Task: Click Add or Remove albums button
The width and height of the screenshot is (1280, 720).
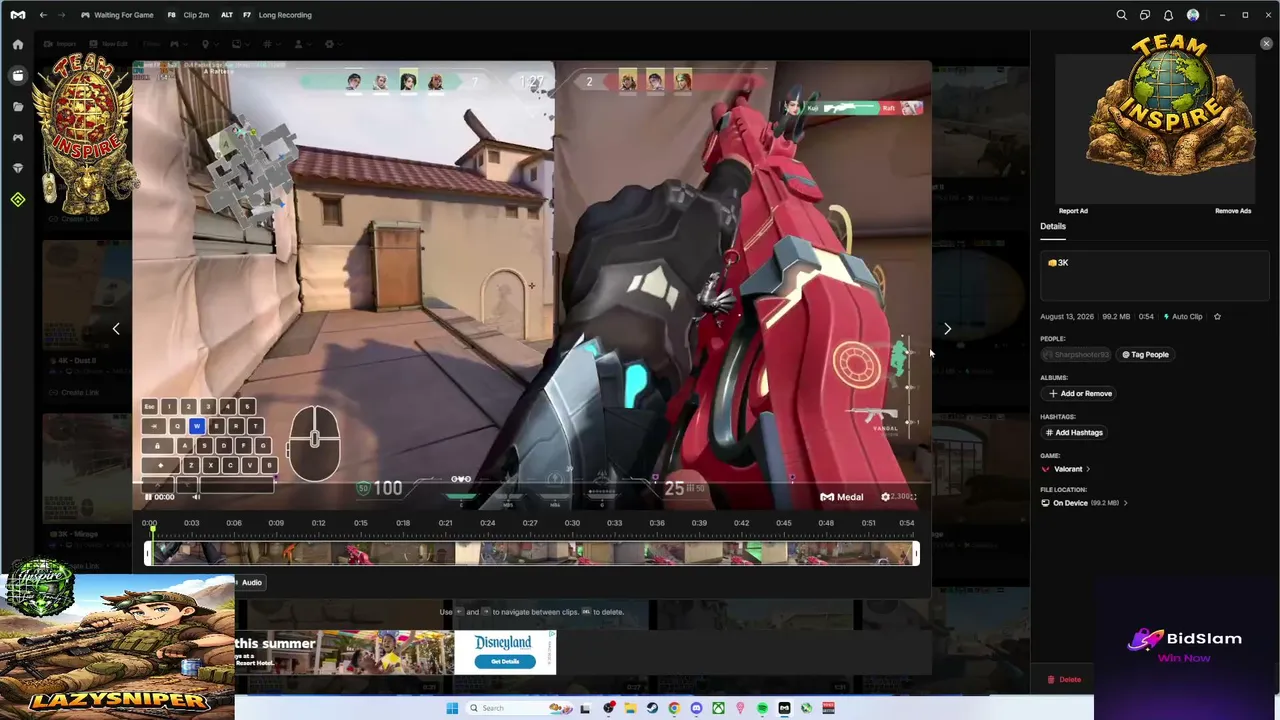Action: click(1080, 393)
